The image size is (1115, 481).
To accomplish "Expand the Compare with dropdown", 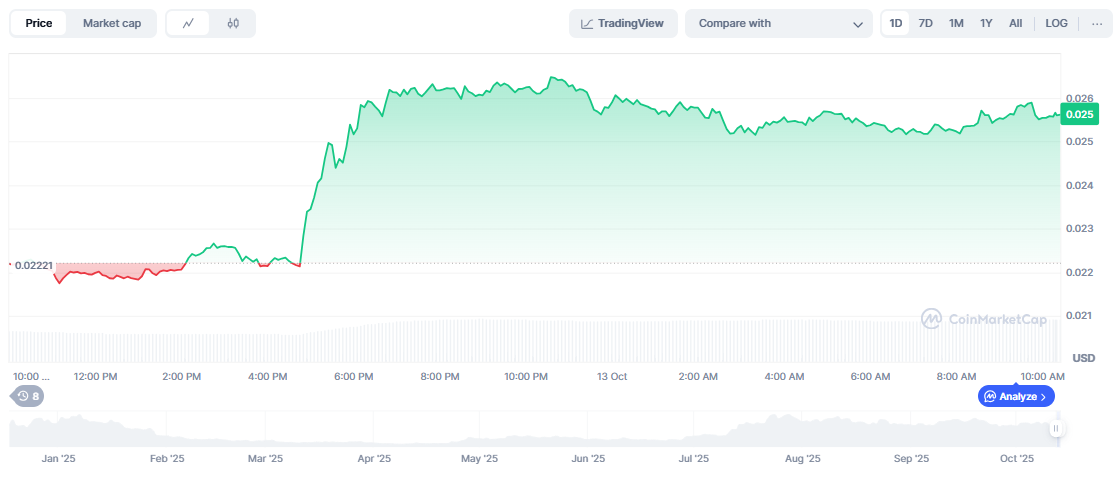I will click(x=779, y=23).
